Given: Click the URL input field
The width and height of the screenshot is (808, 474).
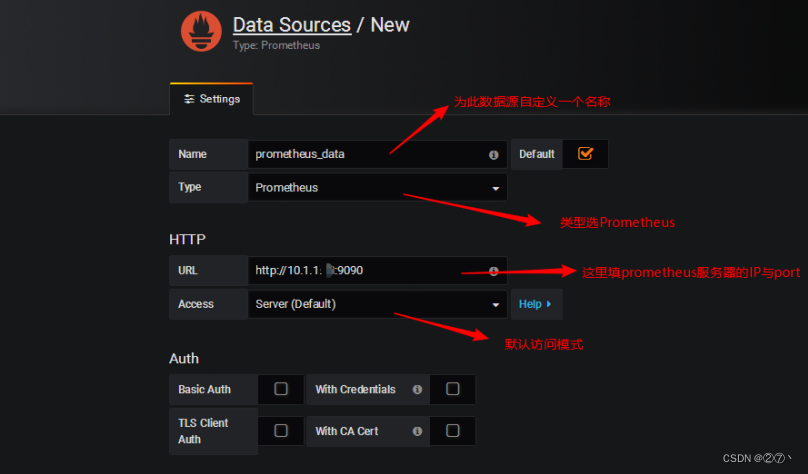Looking at the screenshot, I should pos(378,270).
